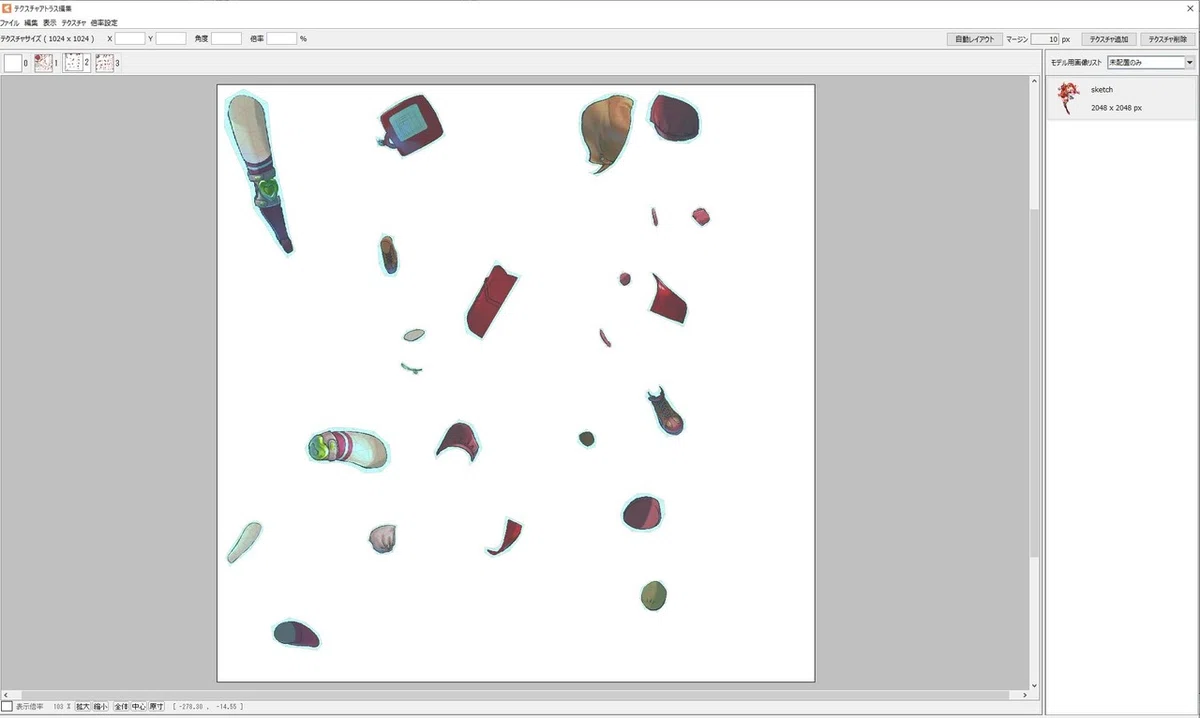Click the 角度 angle input field
Viewport: 1200px width, 718px height.
point(227,39)
